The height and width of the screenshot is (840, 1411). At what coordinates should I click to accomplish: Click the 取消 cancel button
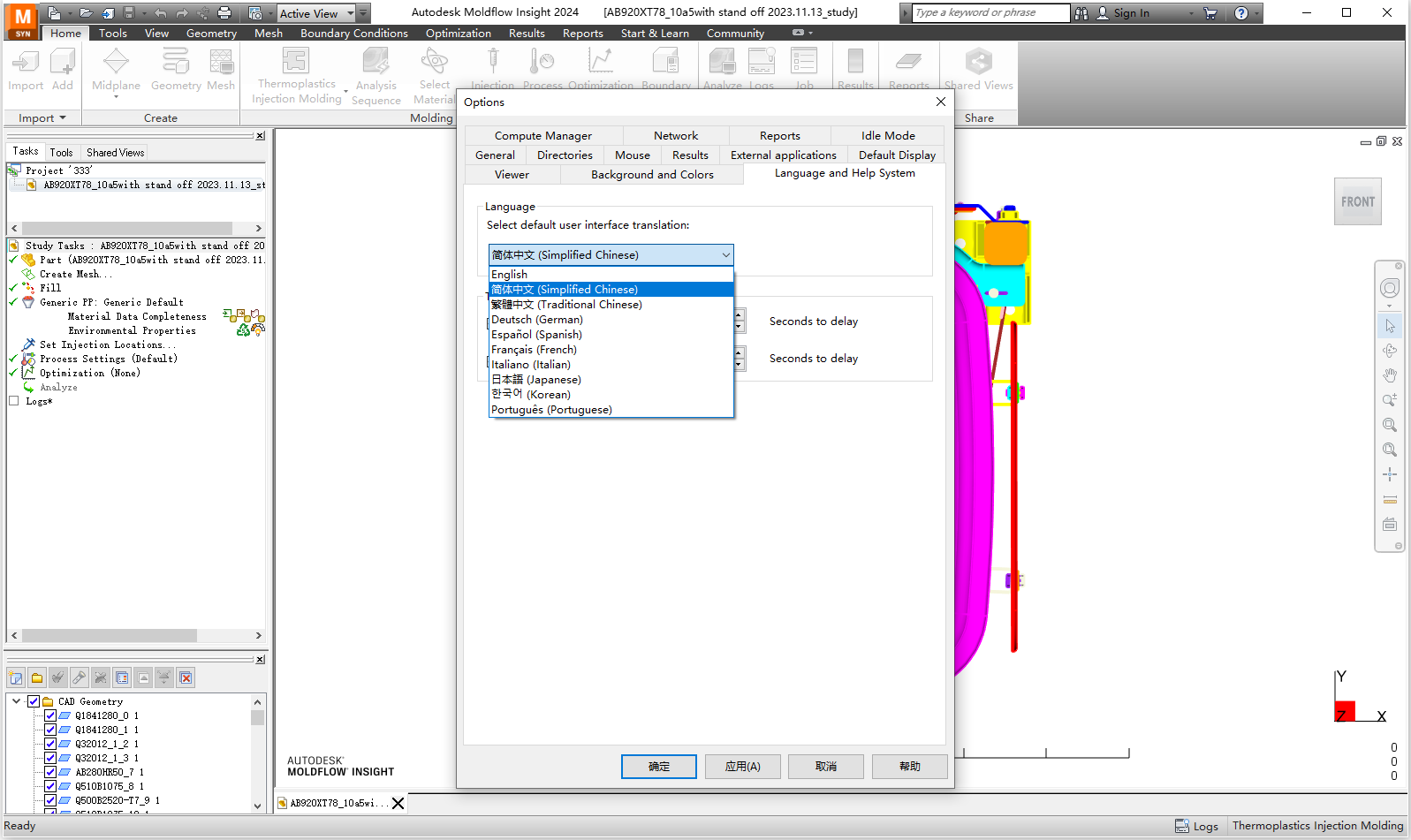pos(826,767)
